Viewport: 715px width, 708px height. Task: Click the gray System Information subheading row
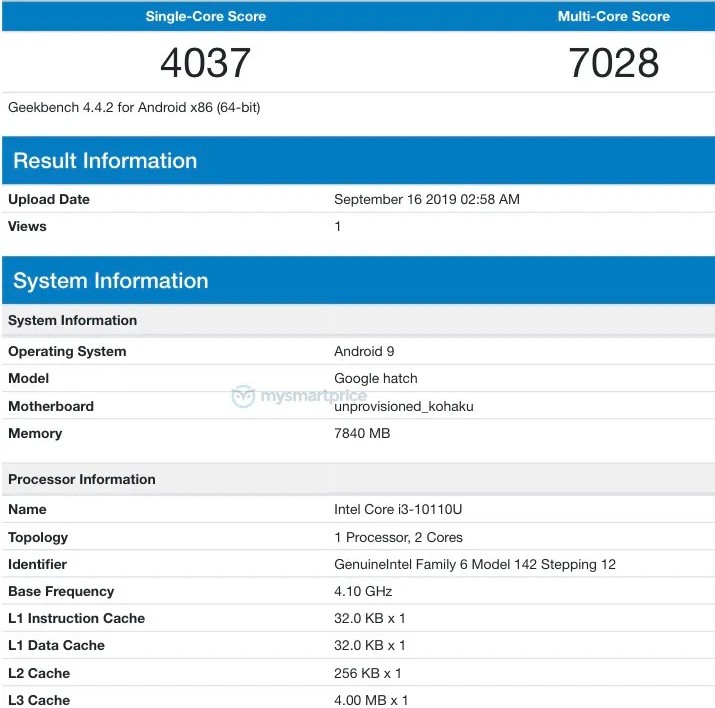pyautogui.click(x=358, y=320)
